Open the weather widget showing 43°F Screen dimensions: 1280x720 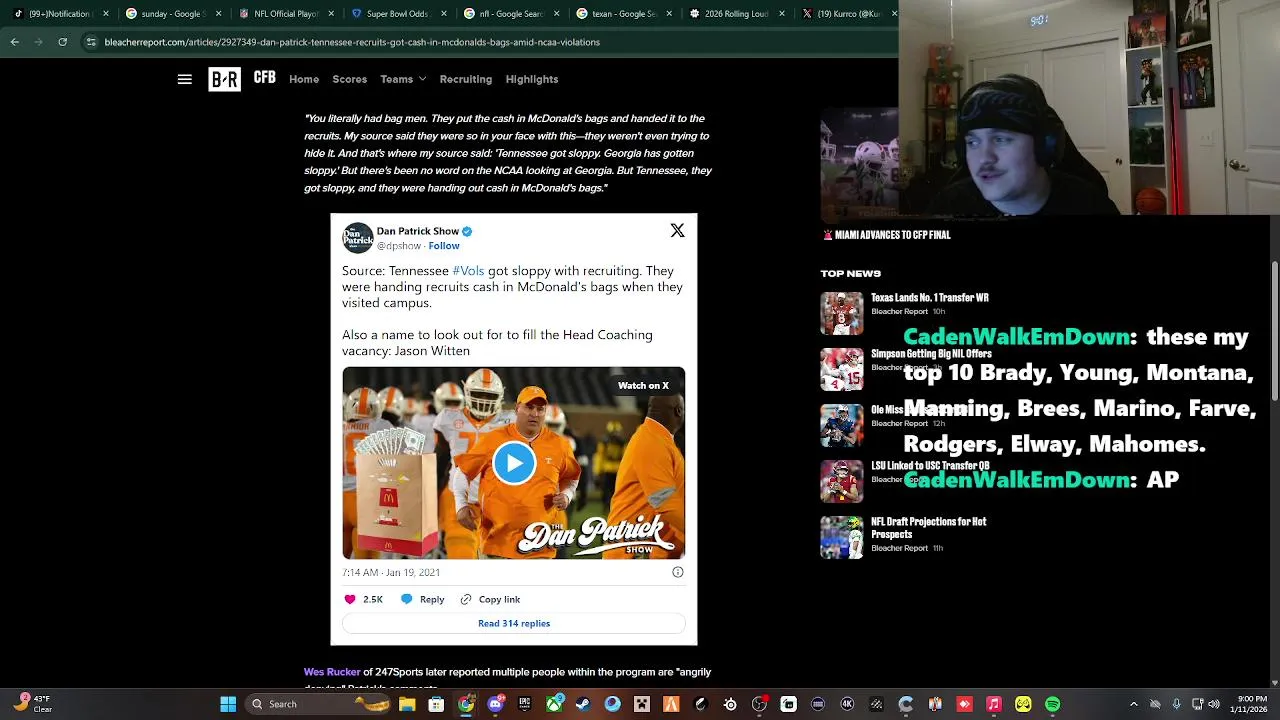[32, 704]
